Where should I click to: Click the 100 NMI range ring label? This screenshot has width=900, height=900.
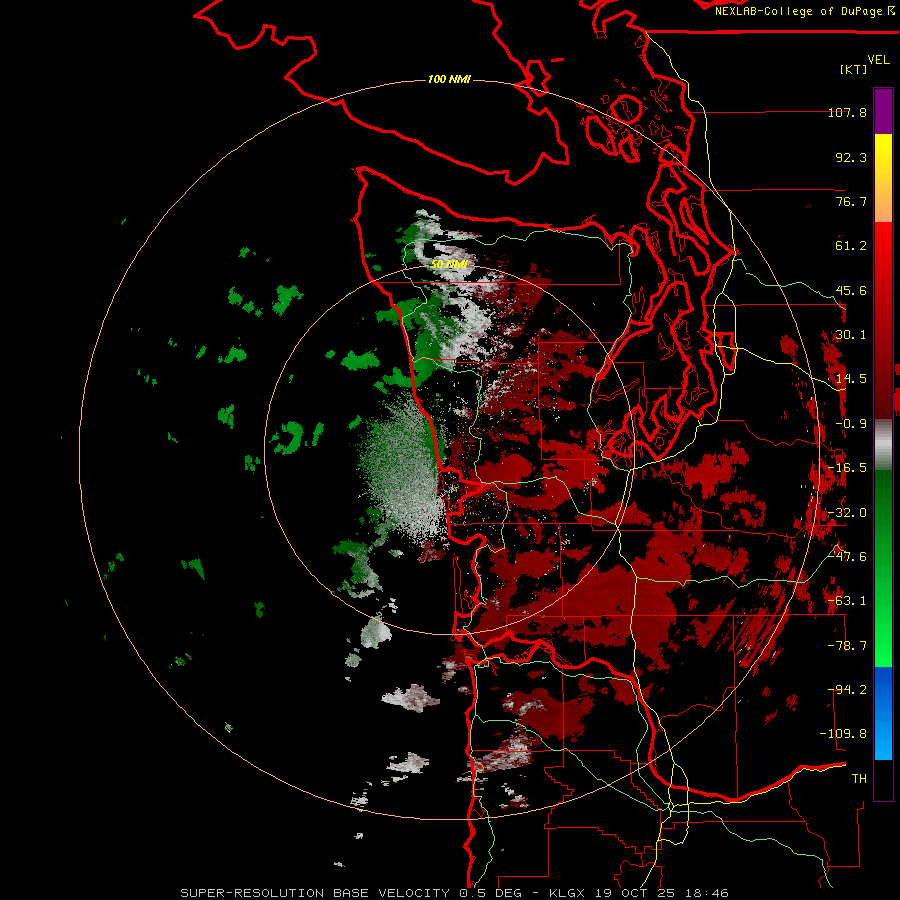pos(449,79)
